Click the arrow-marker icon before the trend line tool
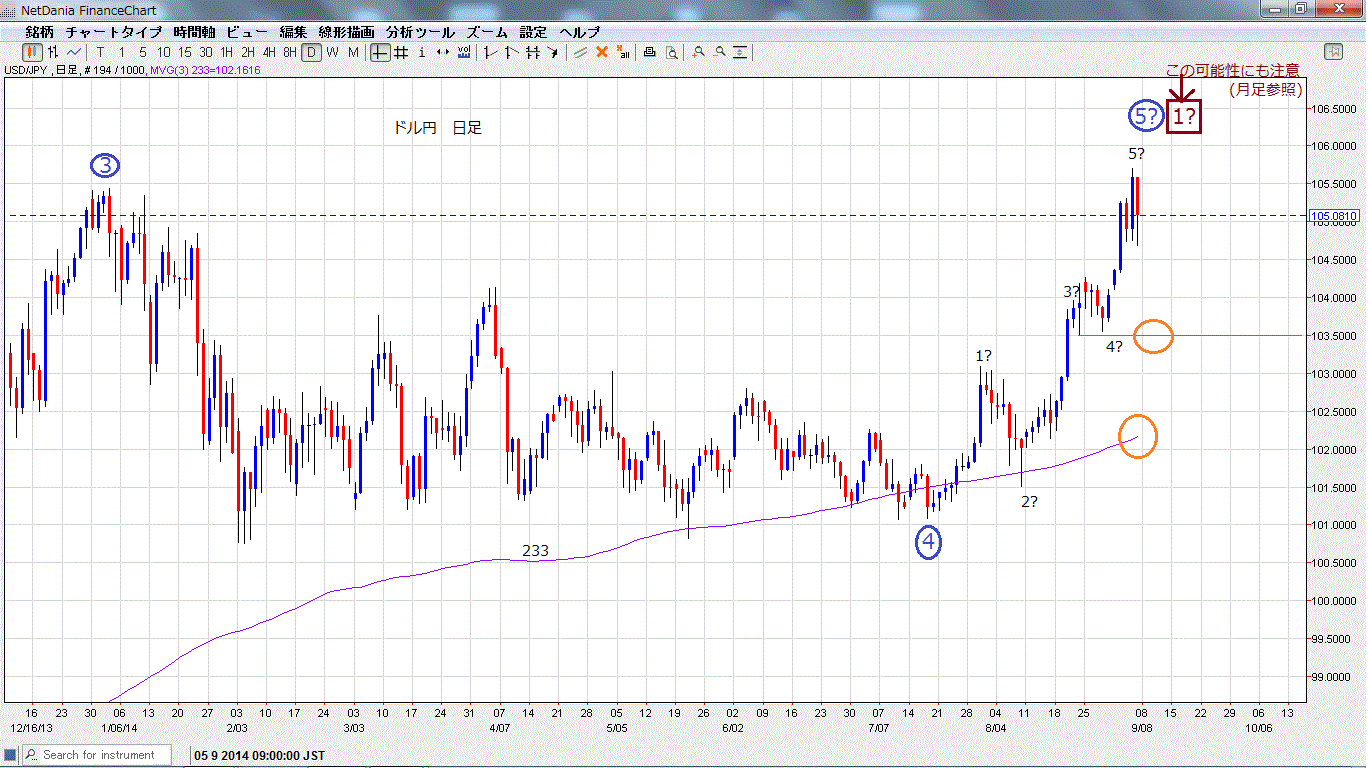This screenshot has width=1368, height=768. coord(553,52)
